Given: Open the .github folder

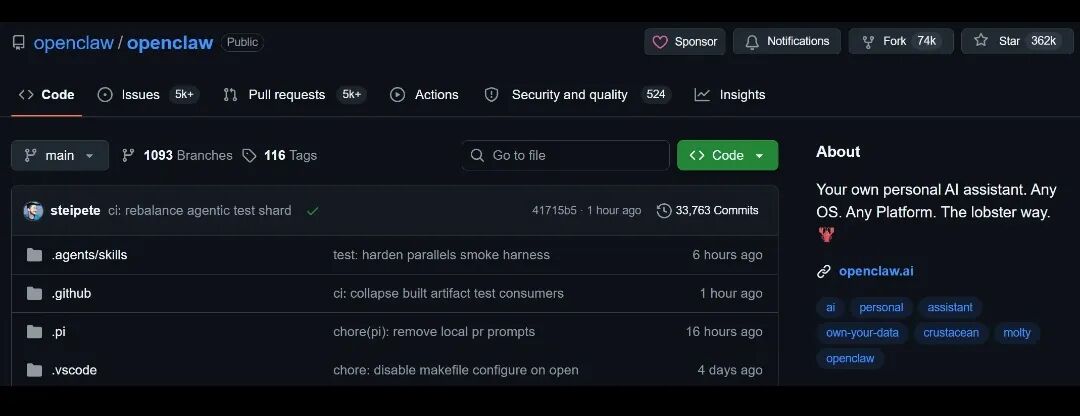Looking at the screenshot, I should click(x=71, y=294).
